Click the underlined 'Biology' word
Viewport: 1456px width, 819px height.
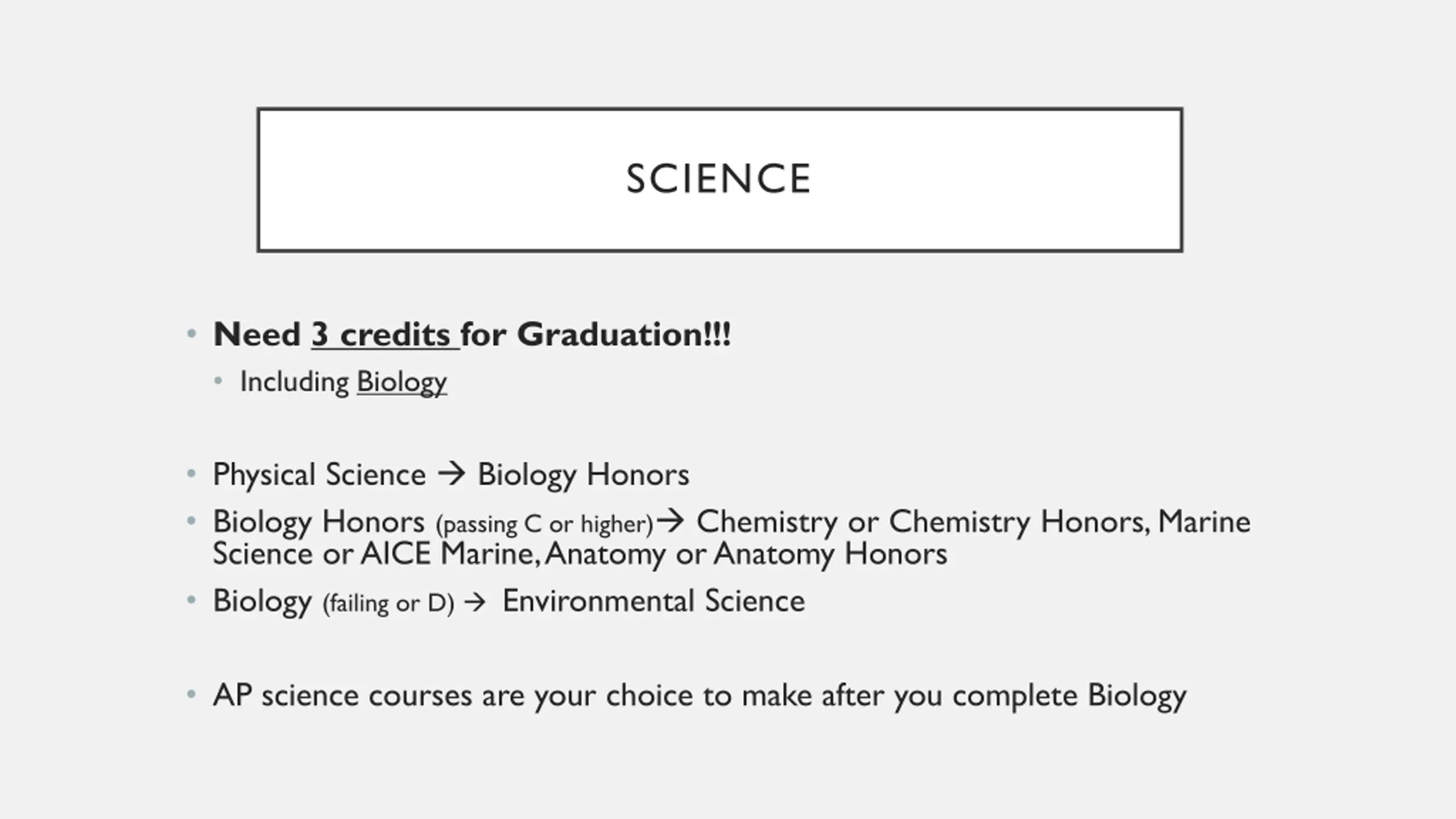pyautogui.click(x=402, y=383)
